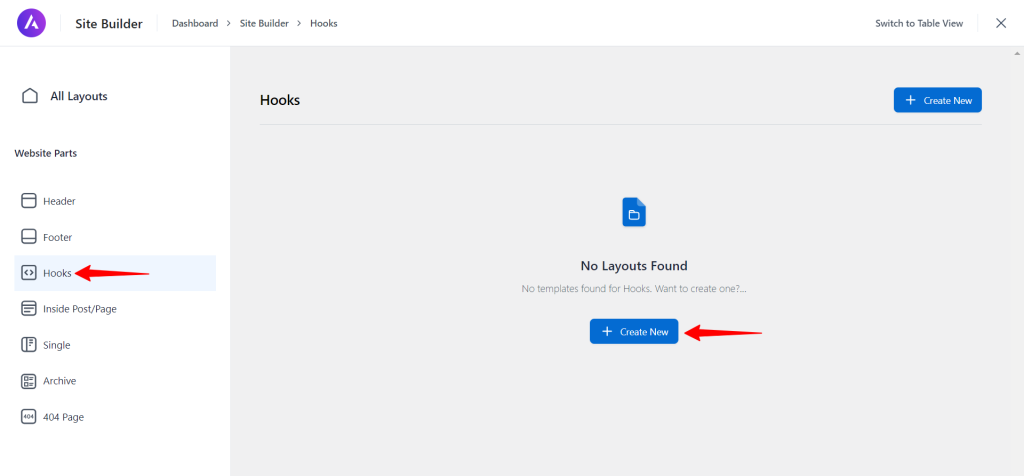1024x476 pixels.
Task: Click the Header layout icon
Action: tap(29, 201)
